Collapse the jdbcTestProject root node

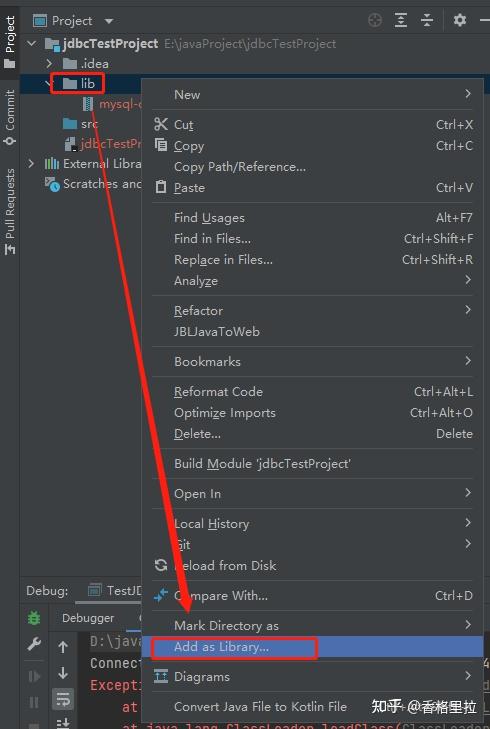[x=31, y=44]
